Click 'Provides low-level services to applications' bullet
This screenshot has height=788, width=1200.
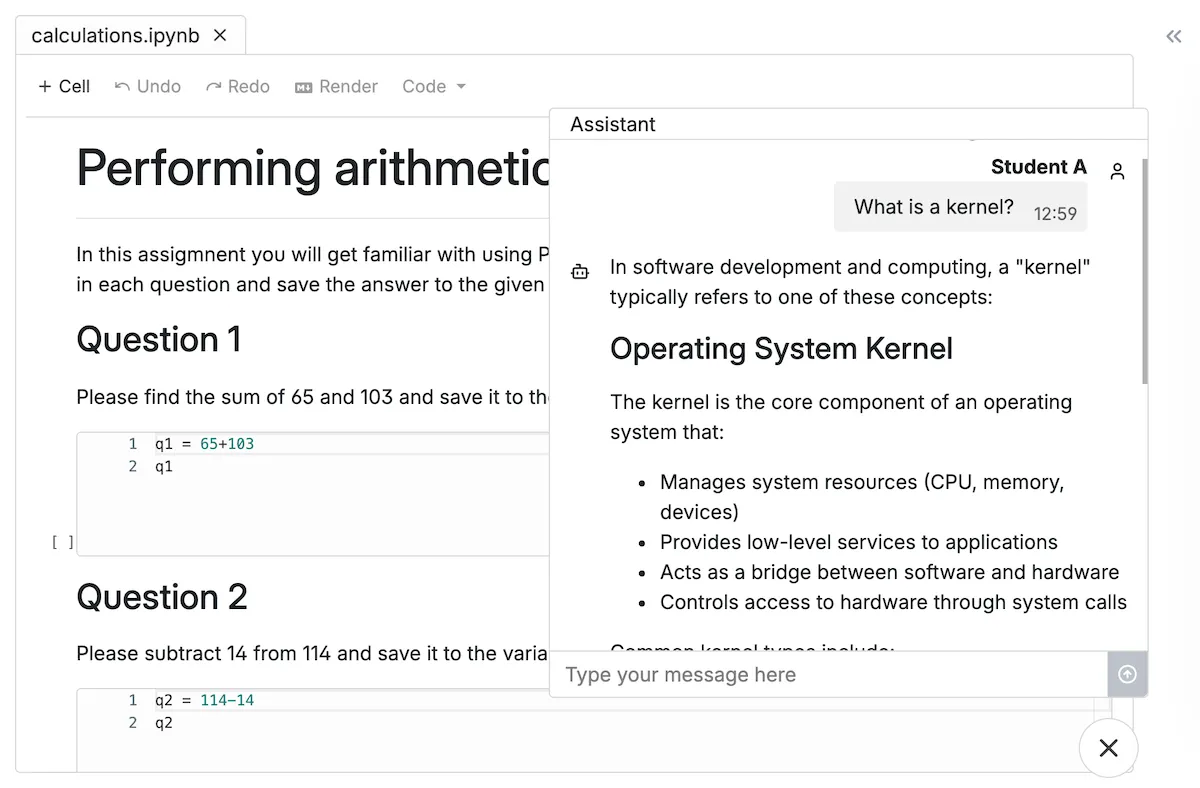[x=859, y=542]
